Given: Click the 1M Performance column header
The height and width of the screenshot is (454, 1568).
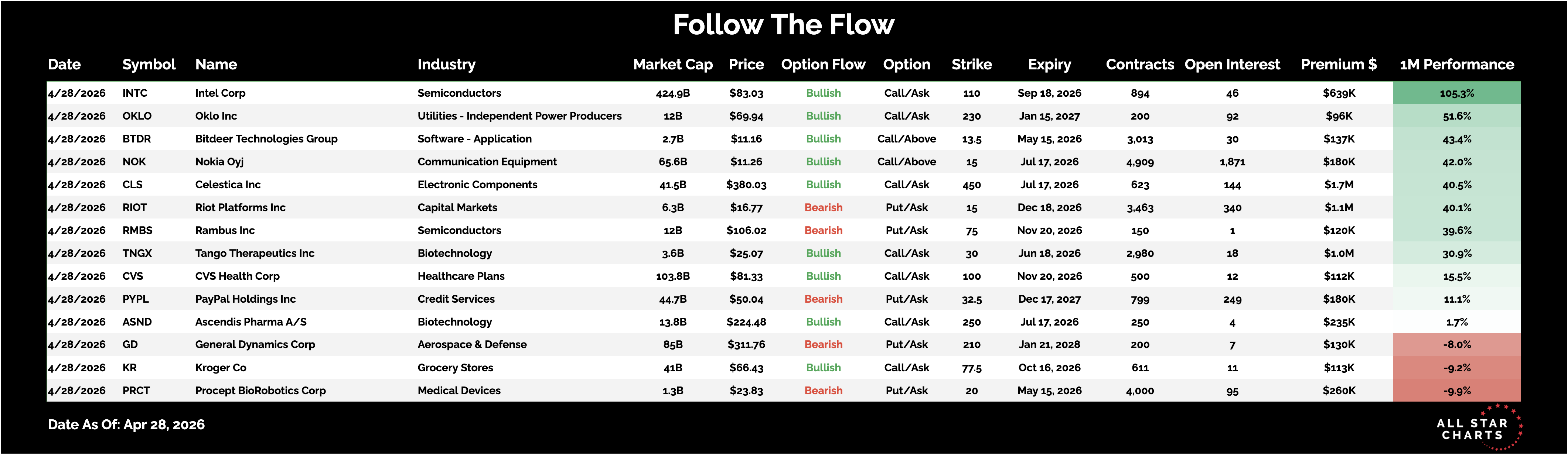Looking at the screenshot, I should coord(1457,65).
